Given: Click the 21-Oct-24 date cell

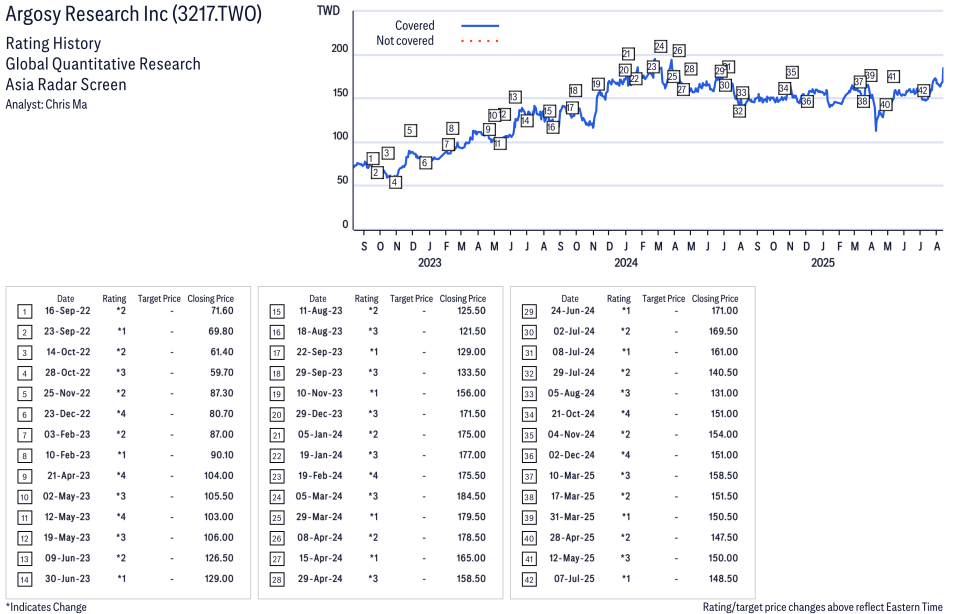Looking at the screenshot, I should click(573, 414).
